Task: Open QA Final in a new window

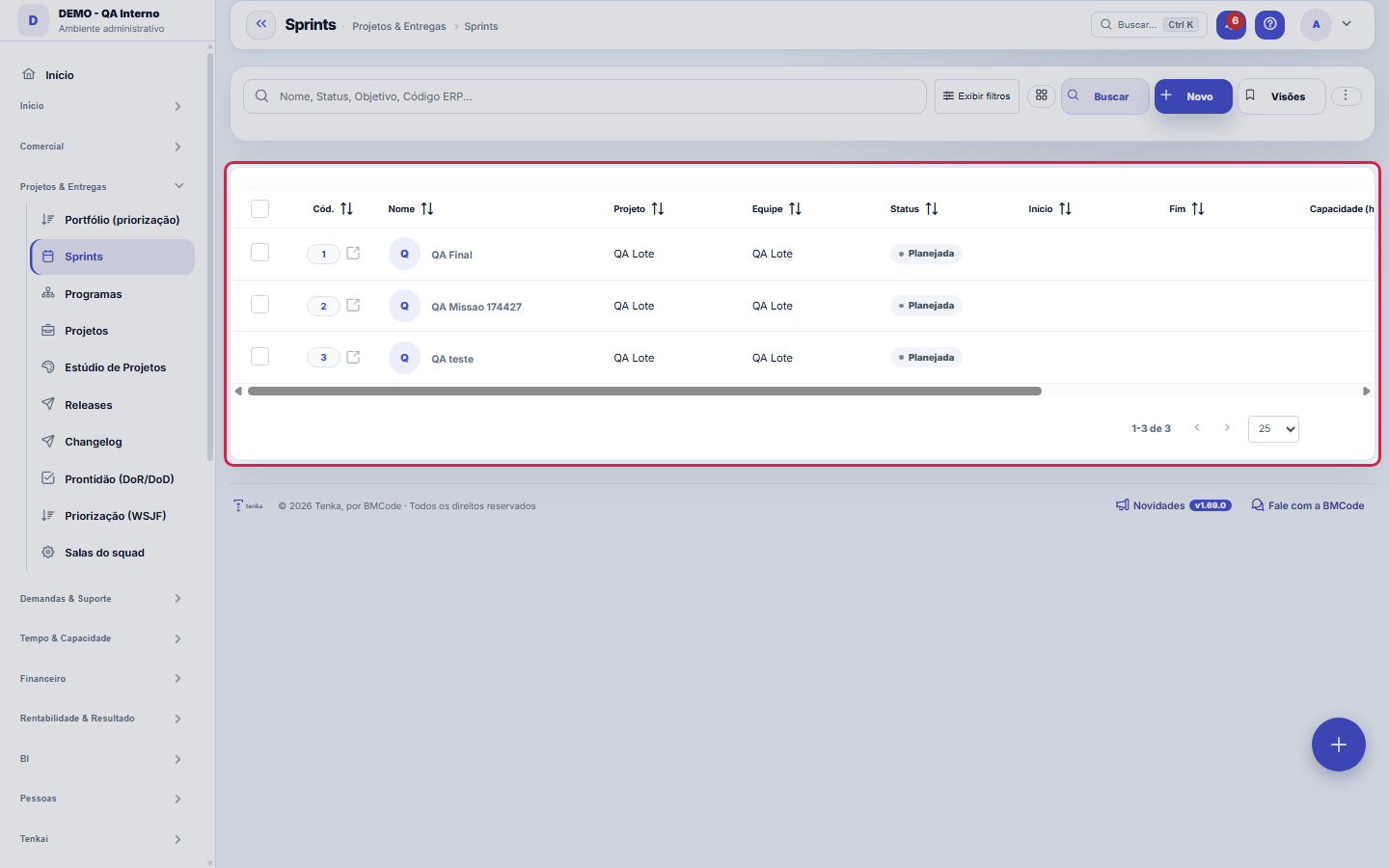Action: point(353,253)
